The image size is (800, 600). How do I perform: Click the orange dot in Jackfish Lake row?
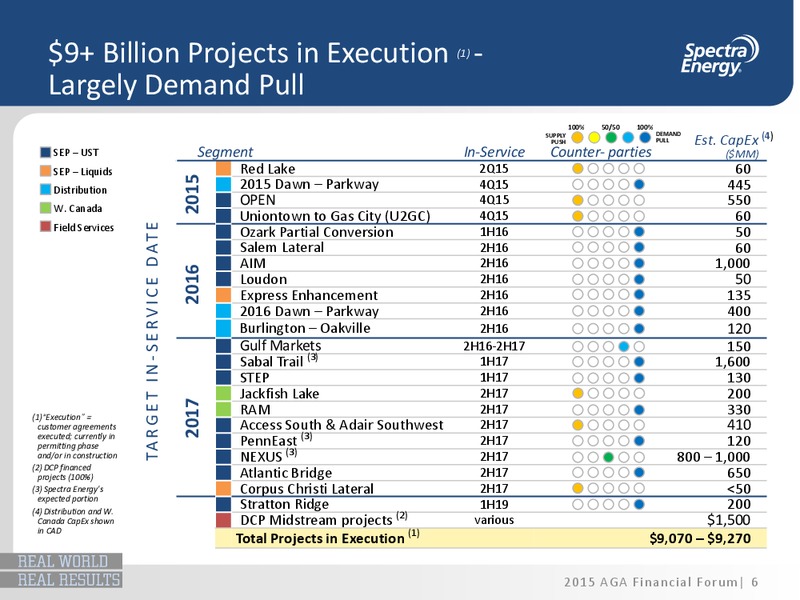click(578, 393)
